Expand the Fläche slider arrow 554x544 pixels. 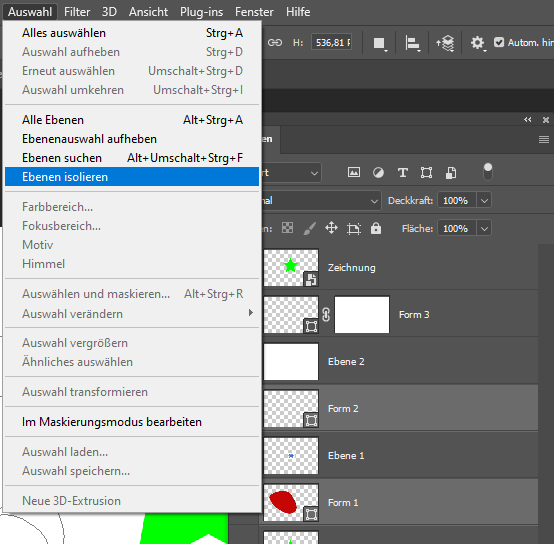pos(484,229)
